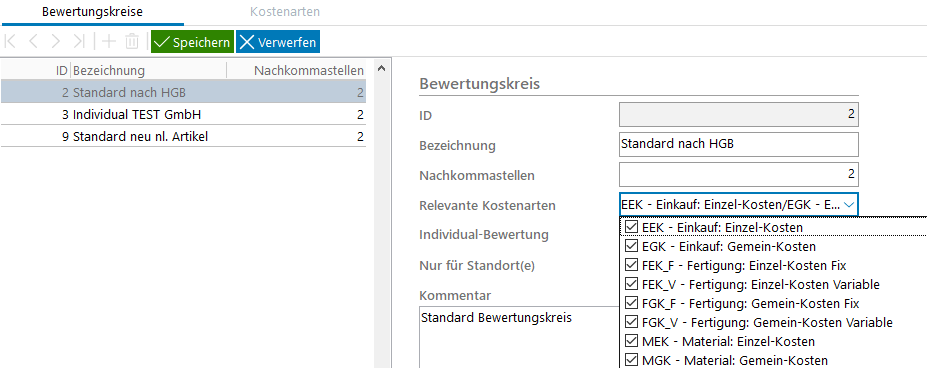
Task: Select row Standard neu nl. Artikel
Action: [183, 137]
